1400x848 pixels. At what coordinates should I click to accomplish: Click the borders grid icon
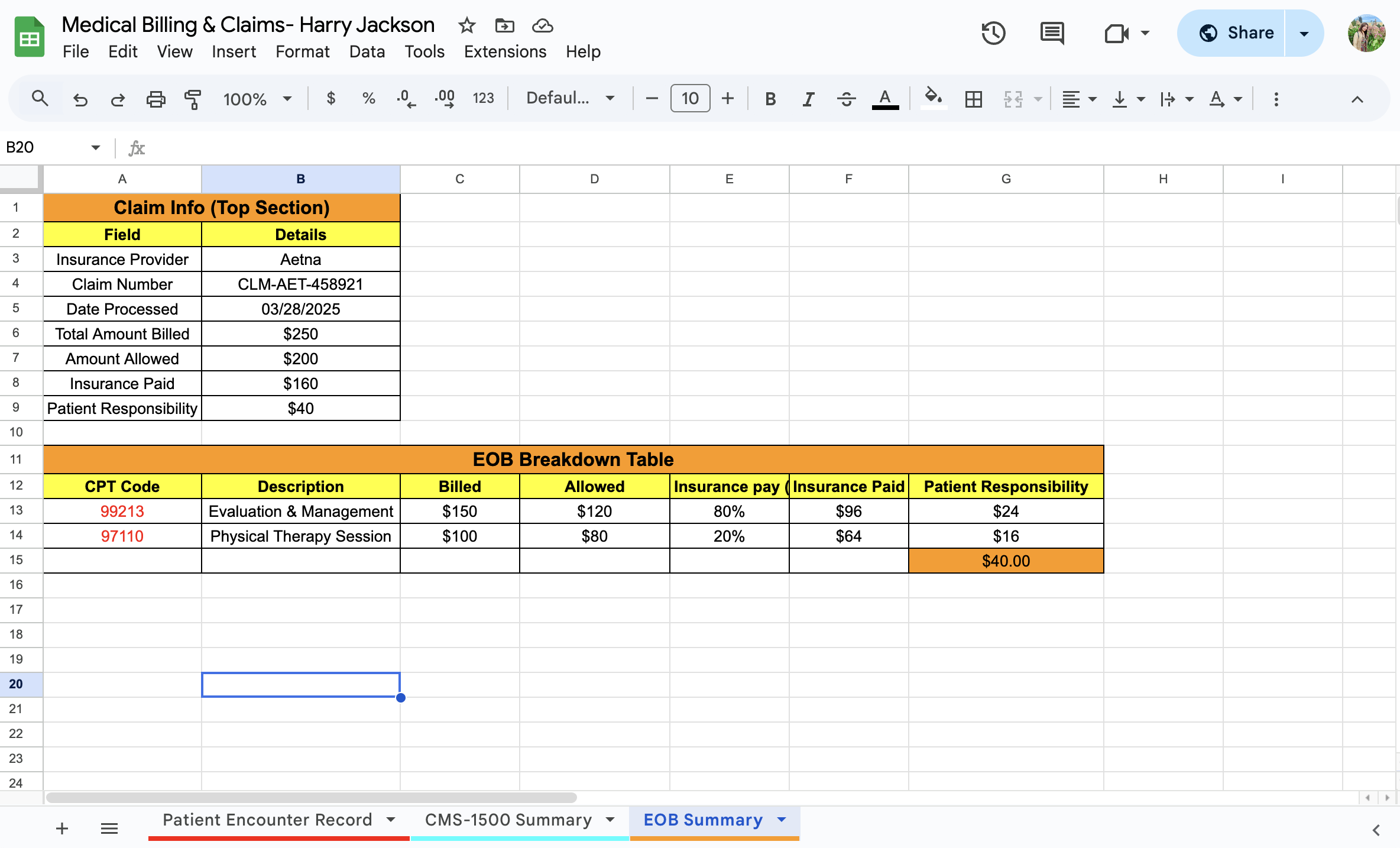point(973,99)
